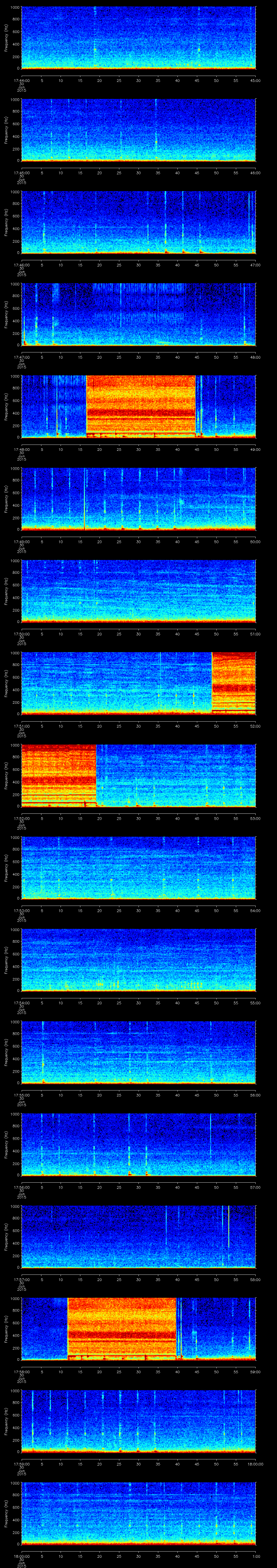The width and height of the screenshot is (277, 1568).
Task: Click the 17:45:00 start time label
Action: tap(21, 173)
